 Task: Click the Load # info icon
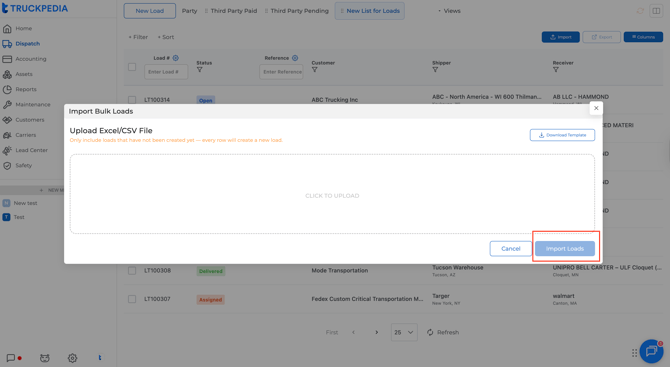[176, 58]
